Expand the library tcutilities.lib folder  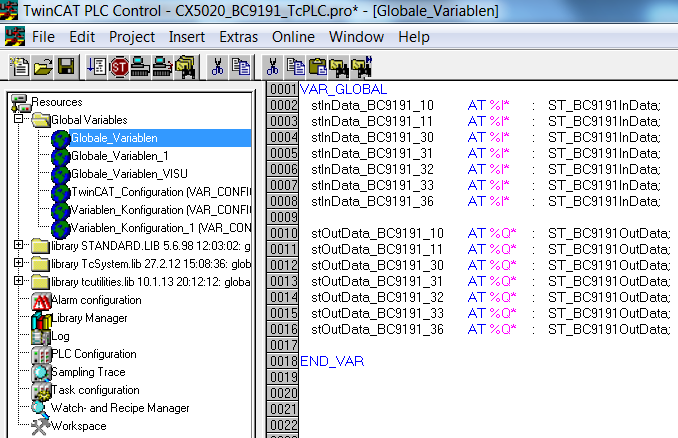(x=19, y=281)
